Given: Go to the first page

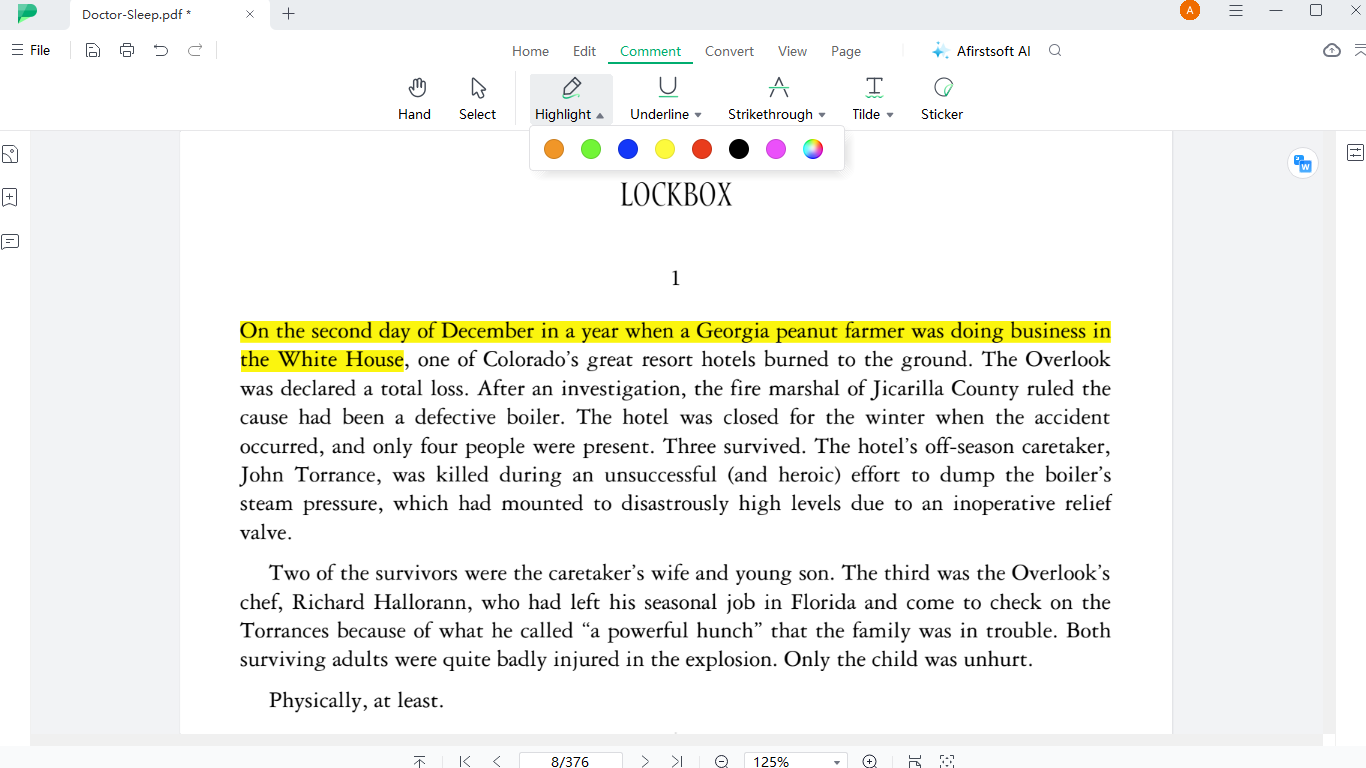Looking at the screenshot, I should [465, 762].
